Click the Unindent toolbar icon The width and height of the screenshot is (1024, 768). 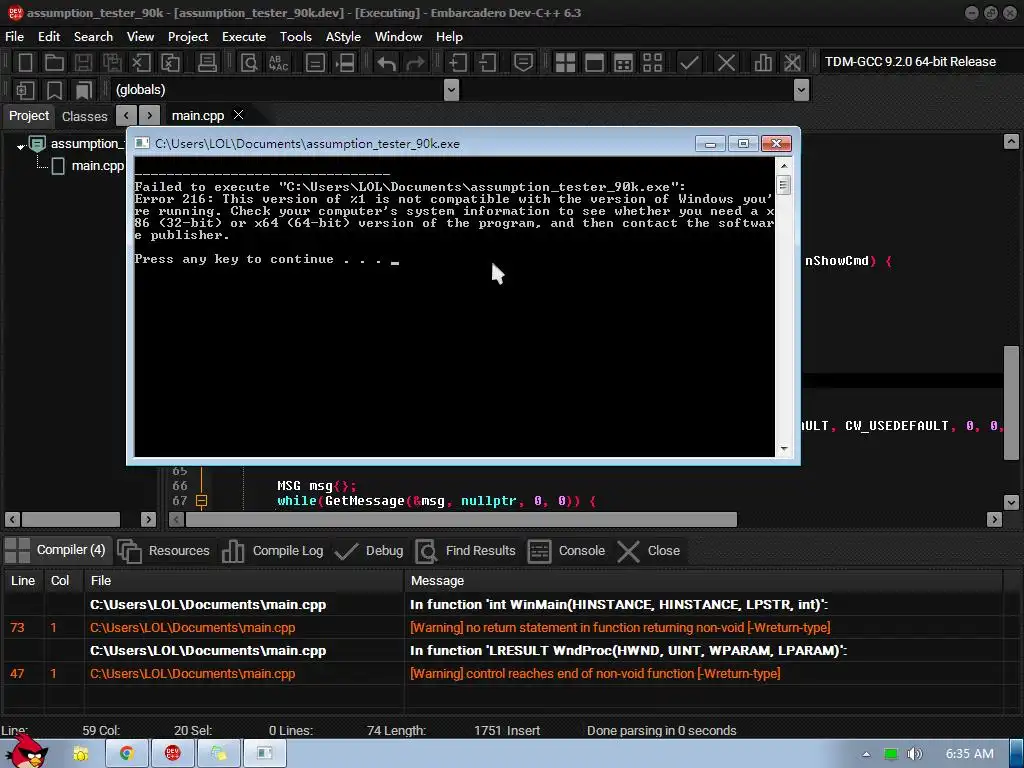click(487, 63)
